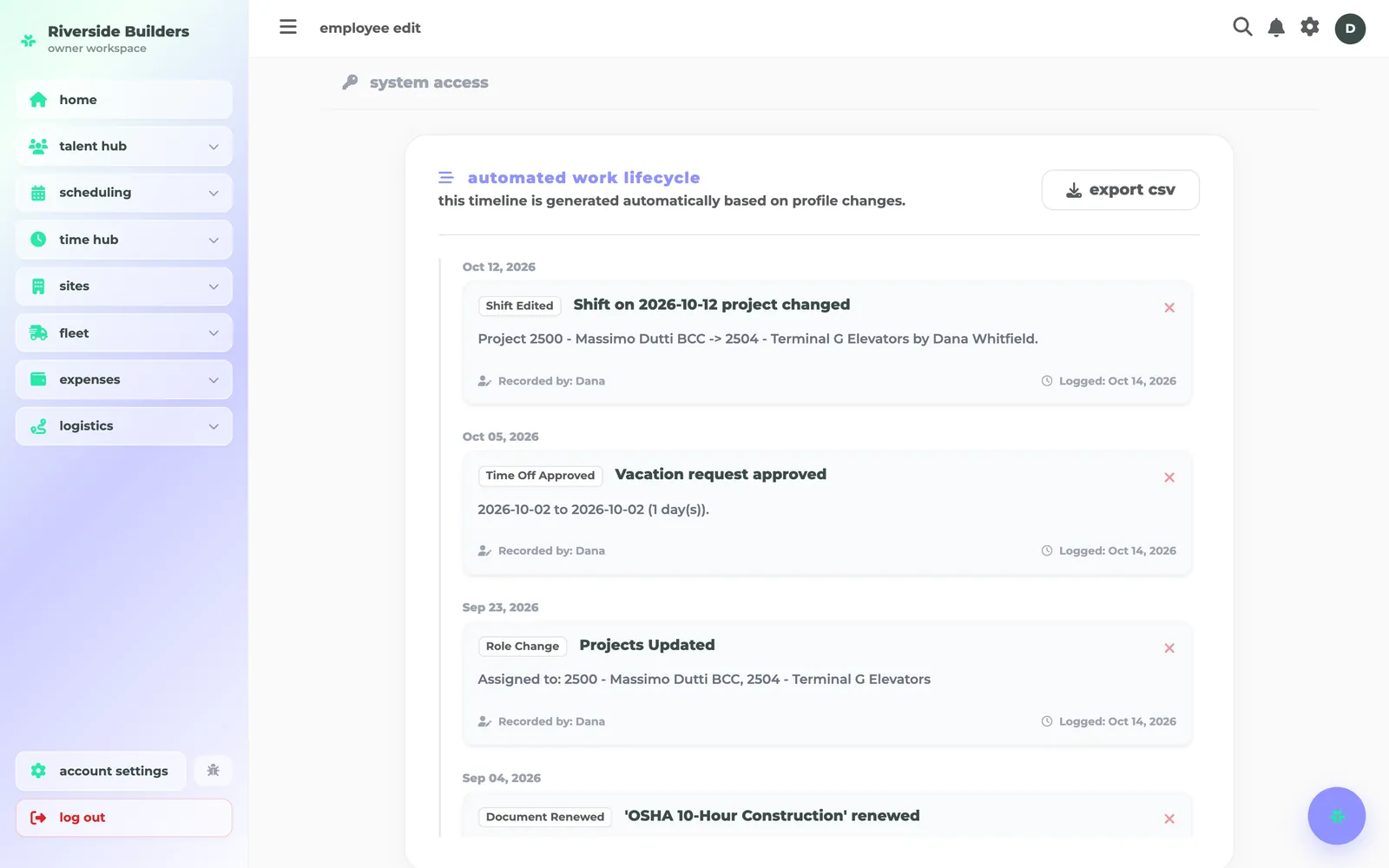The width and height of the screenshot is (1389, 868).
Task: Open the search icon in top bar
Action: coord(1242,27)
